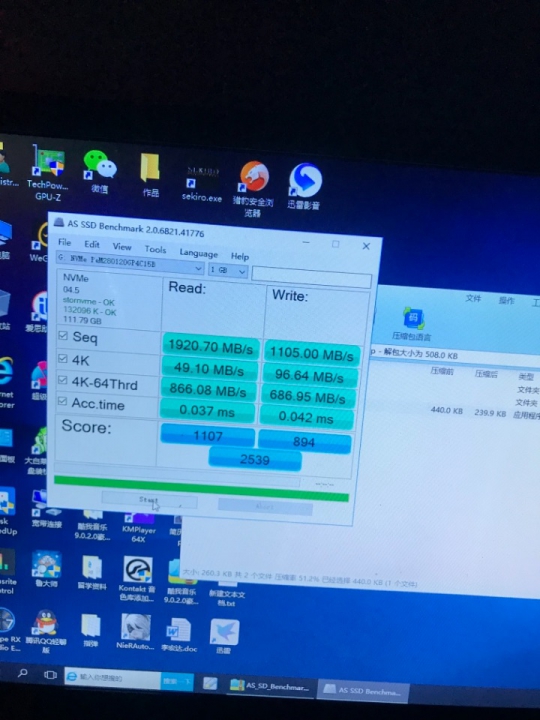Toggle the 4K test checkbox

pyautogui.click(x=63, y=358)
